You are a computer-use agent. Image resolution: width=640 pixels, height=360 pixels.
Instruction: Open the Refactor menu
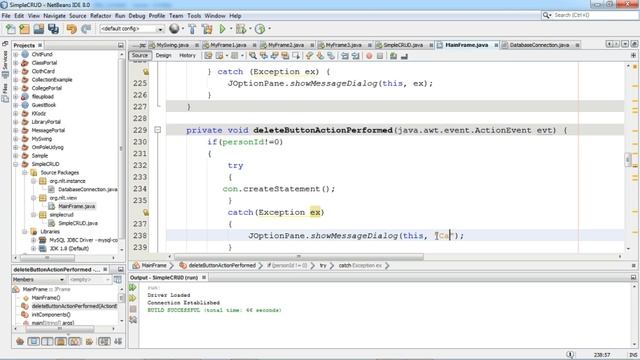pos(100,16)
